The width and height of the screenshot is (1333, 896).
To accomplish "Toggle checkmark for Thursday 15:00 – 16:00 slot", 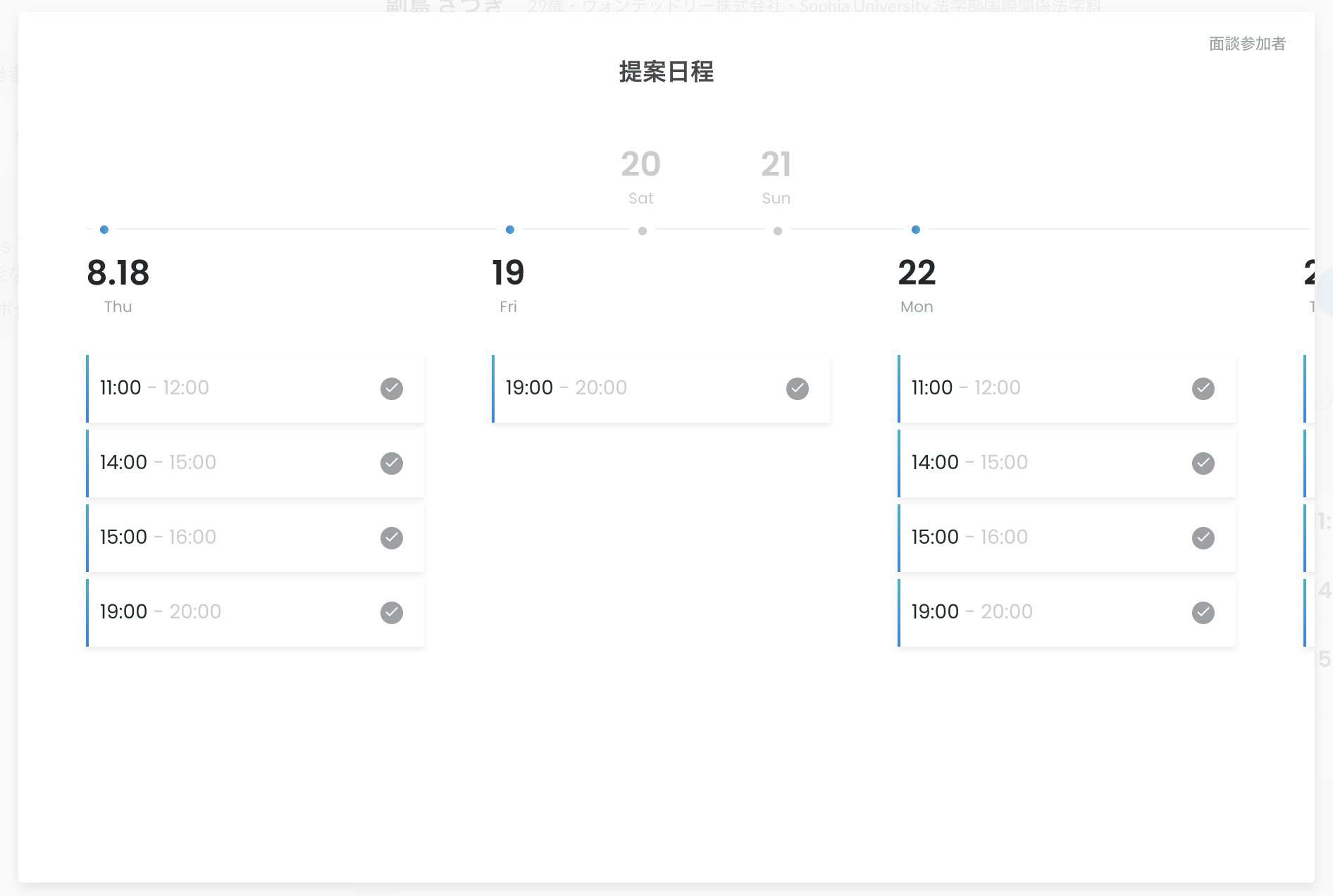I will click(x=392, y=538).
